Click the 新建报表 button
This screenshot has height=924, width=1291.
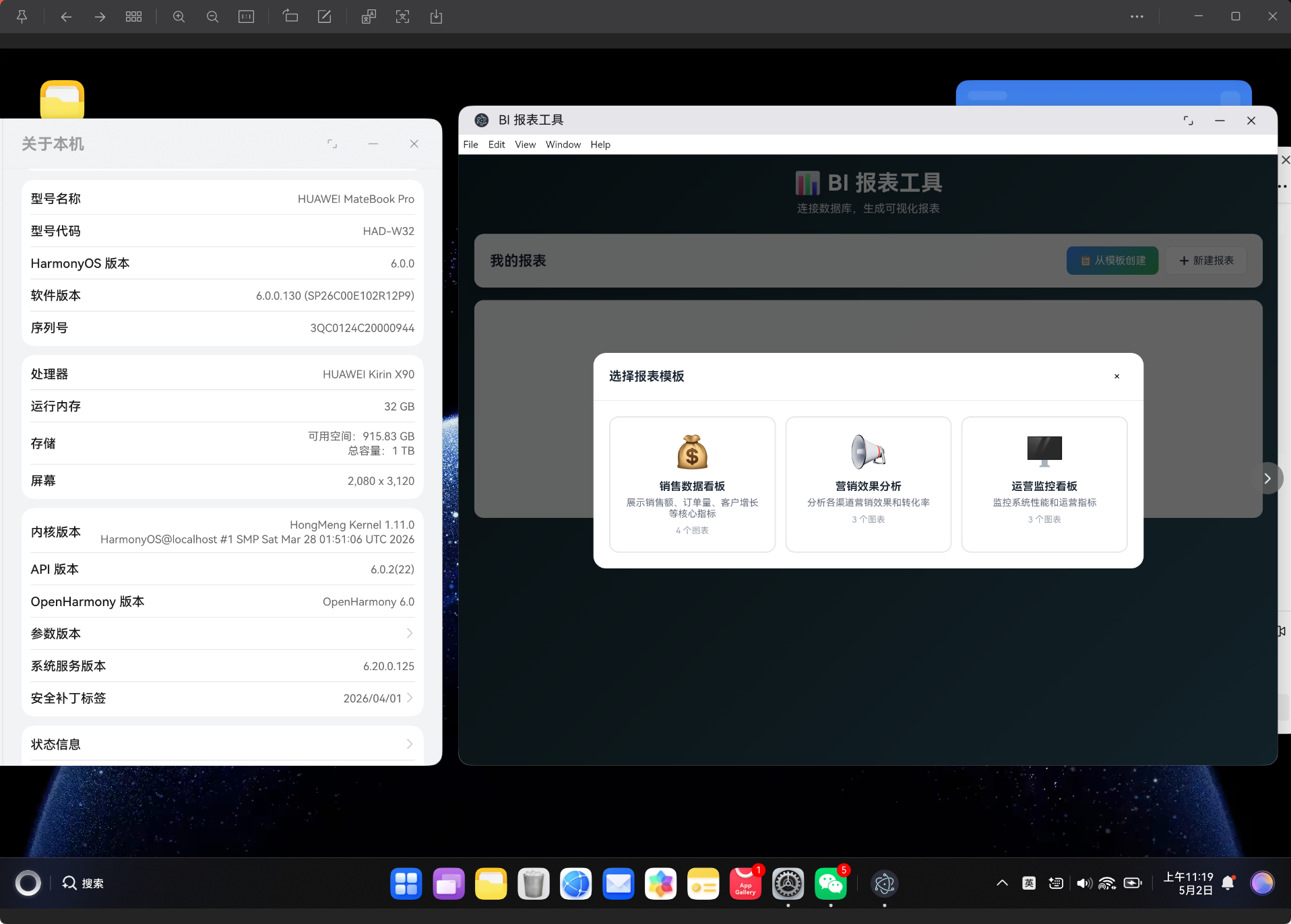pos(1206,261)
